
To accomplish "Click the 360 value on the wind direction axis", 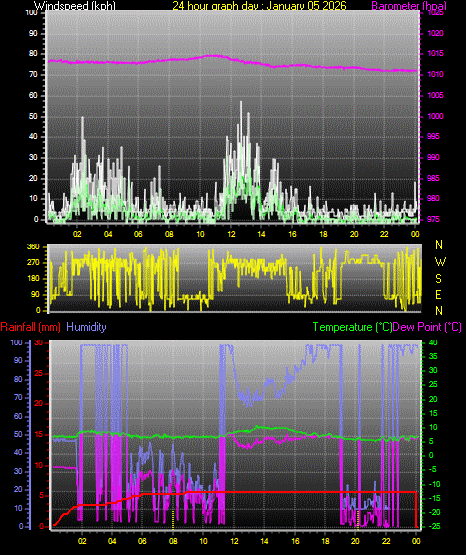I will pos(33,247).
